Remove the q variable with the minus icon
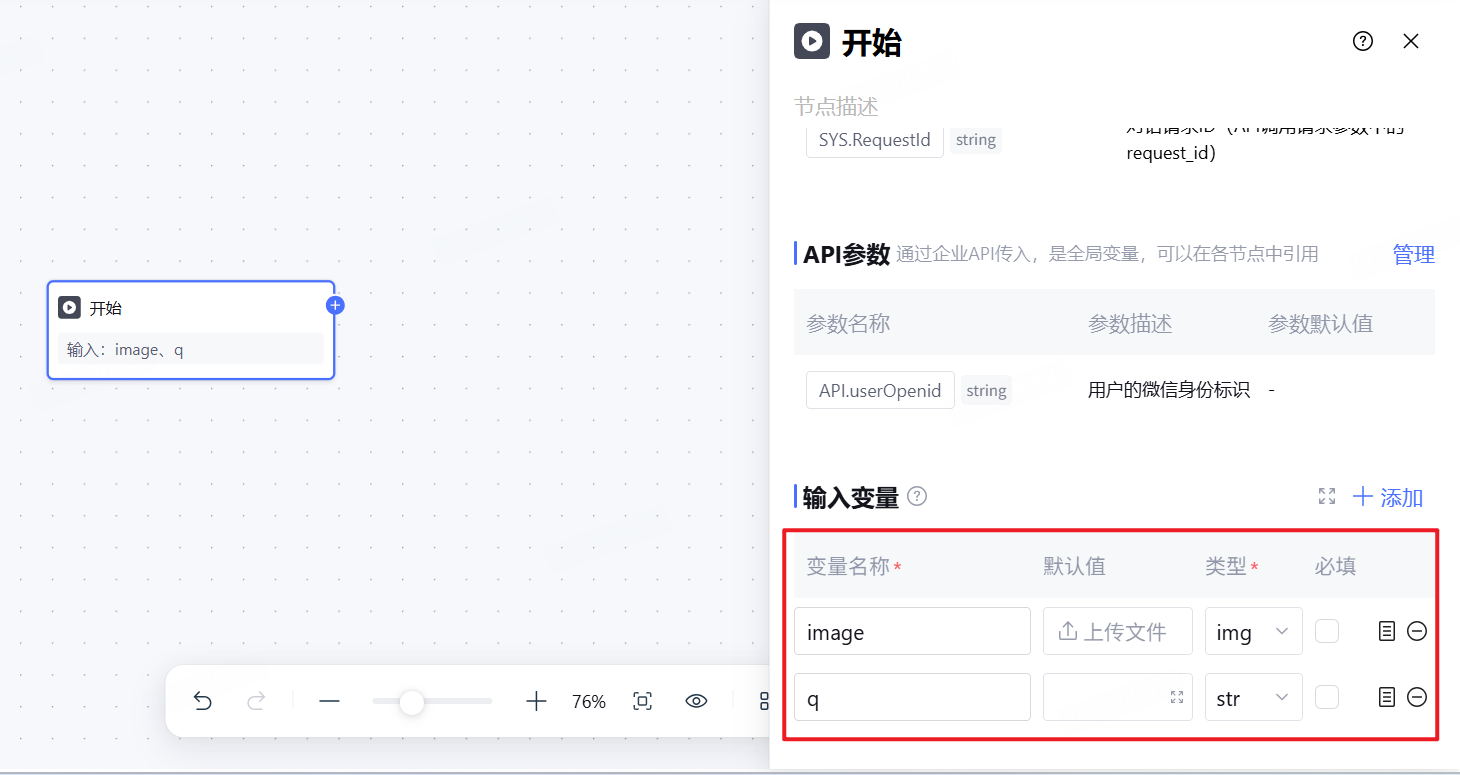The width and height of the screenshot is (1460, 775). point(1417,697)
